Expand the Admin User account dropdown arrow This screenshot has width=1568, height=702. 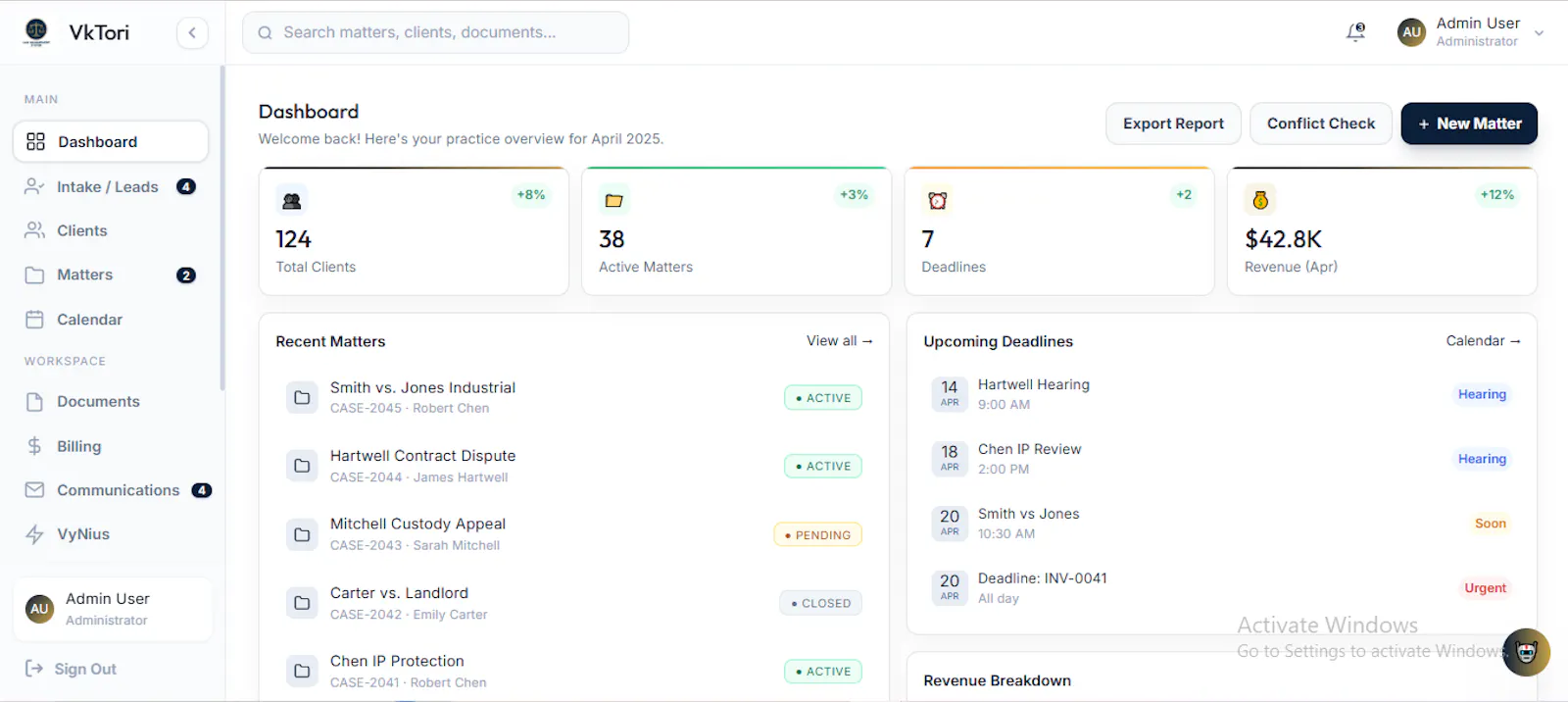point(1539,32)
